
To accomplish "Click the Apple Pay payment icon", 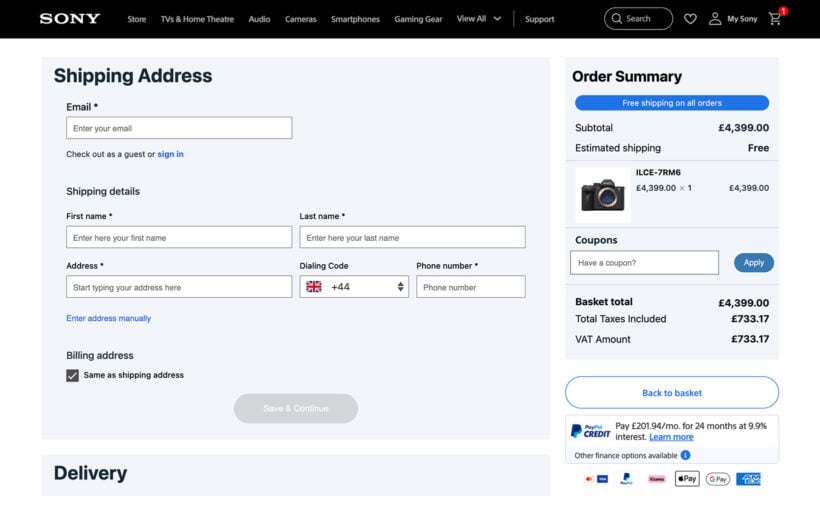I will point(687,478).
